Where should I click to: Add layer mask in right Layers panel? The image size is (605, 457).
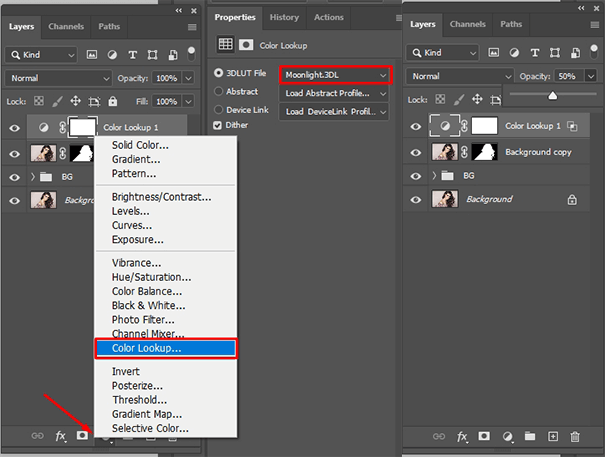coord(484,436)
